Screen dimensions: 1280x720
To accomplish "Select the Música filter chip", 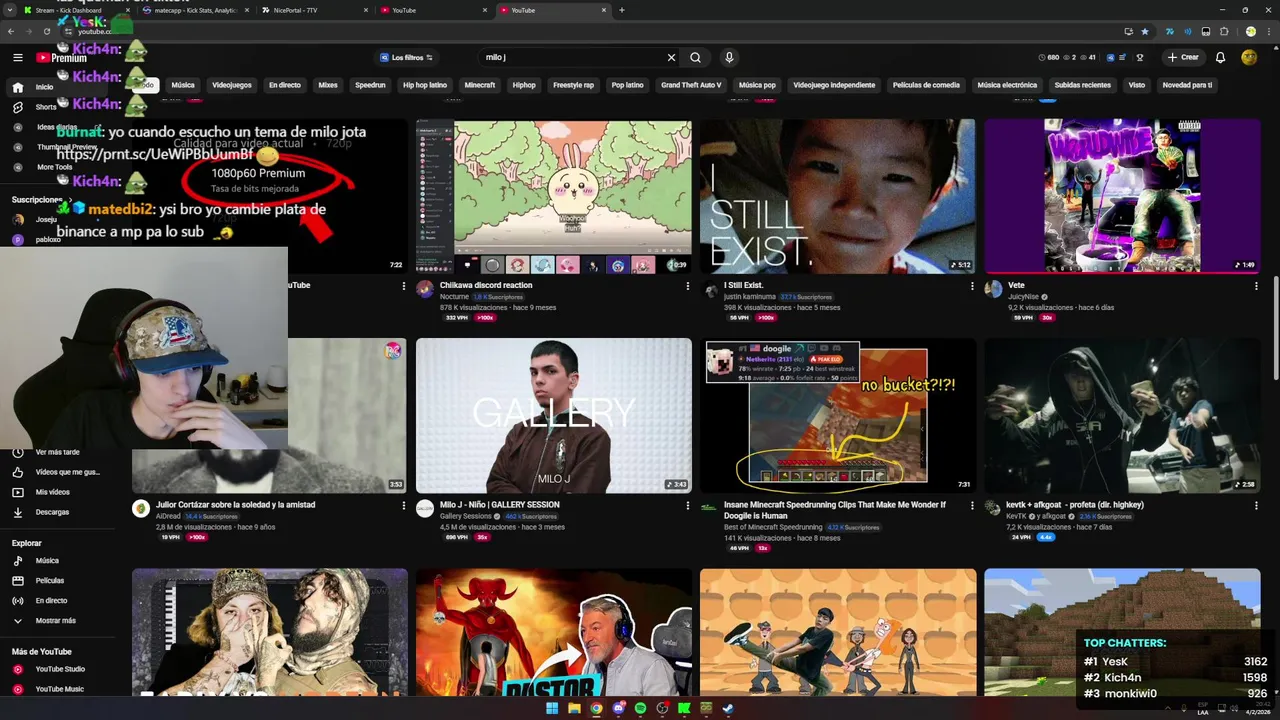I will 183,85.
